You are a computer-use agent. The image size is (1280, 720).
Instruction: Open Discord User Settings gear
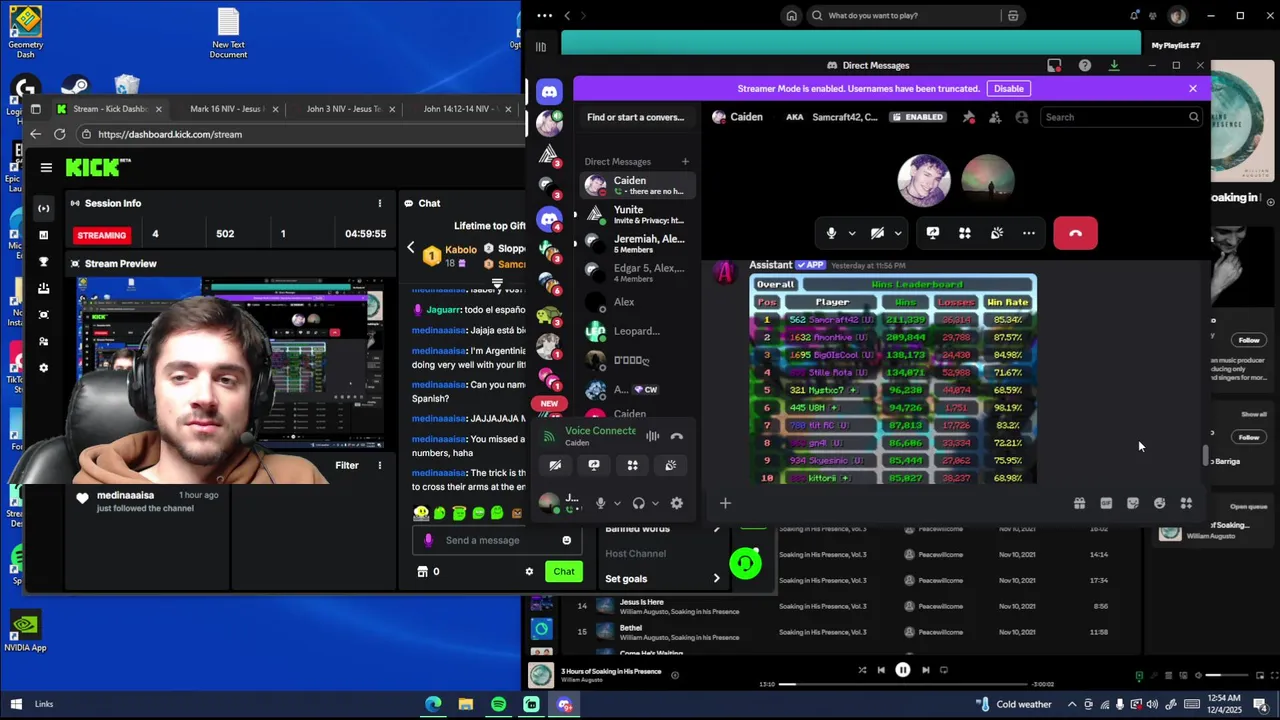coord(677,503)
